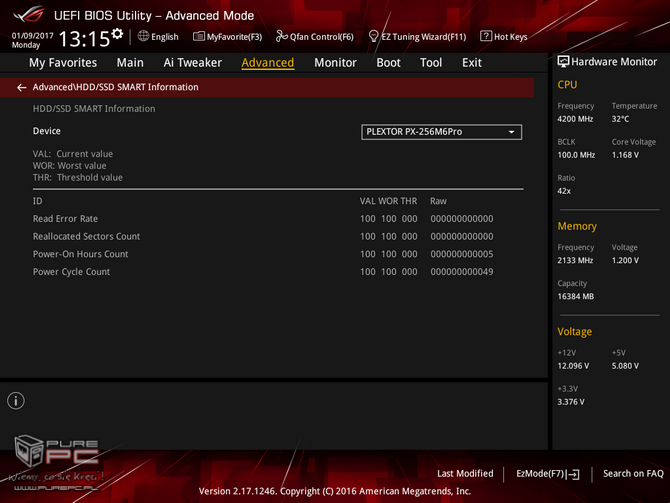This screenshot has width=670, height=503.
Task: Click core voltage 1.168 V
Action: [625, 155]
